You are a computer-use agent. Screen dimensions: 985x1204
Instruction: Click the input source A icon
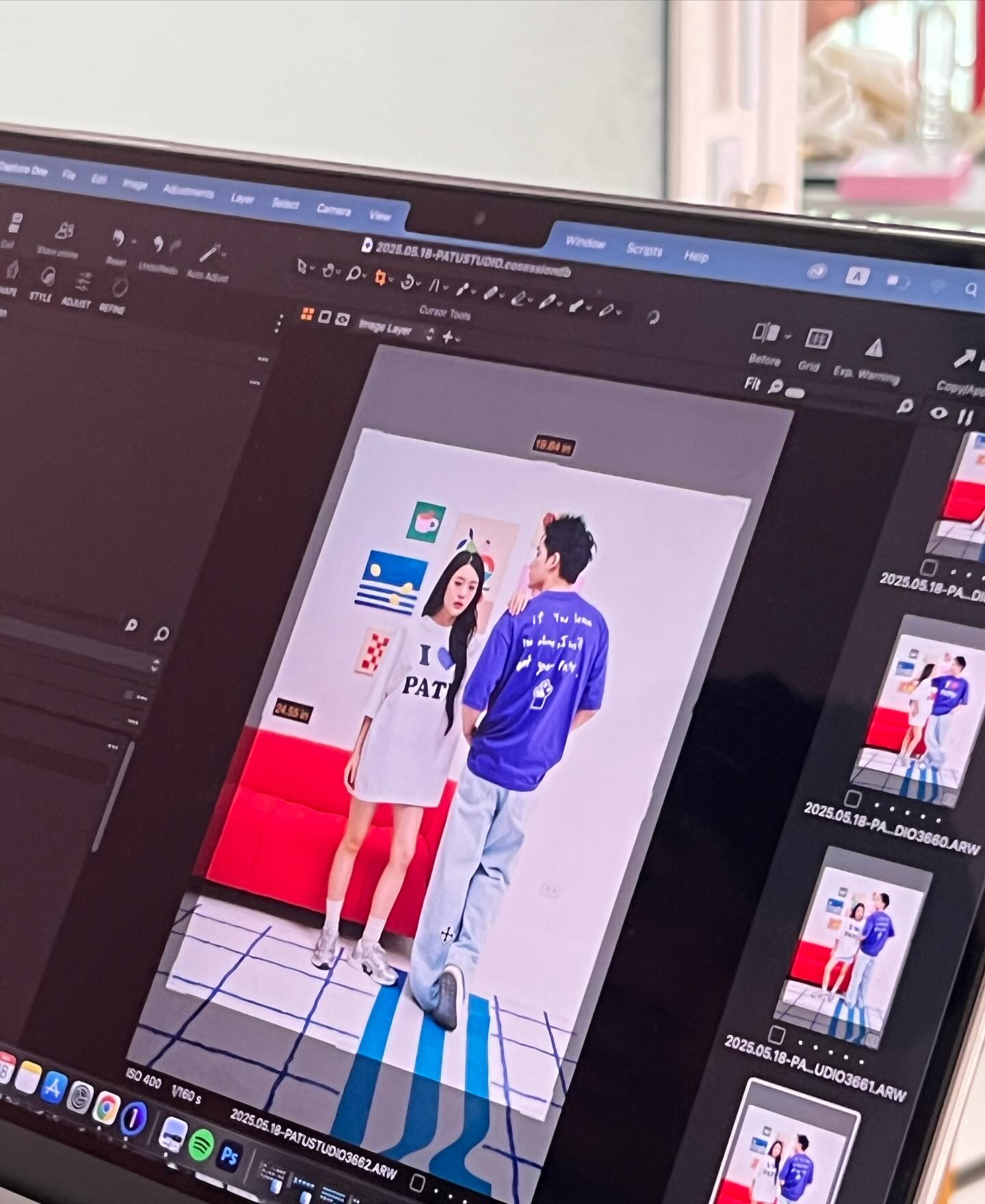(x=857, y=276)
